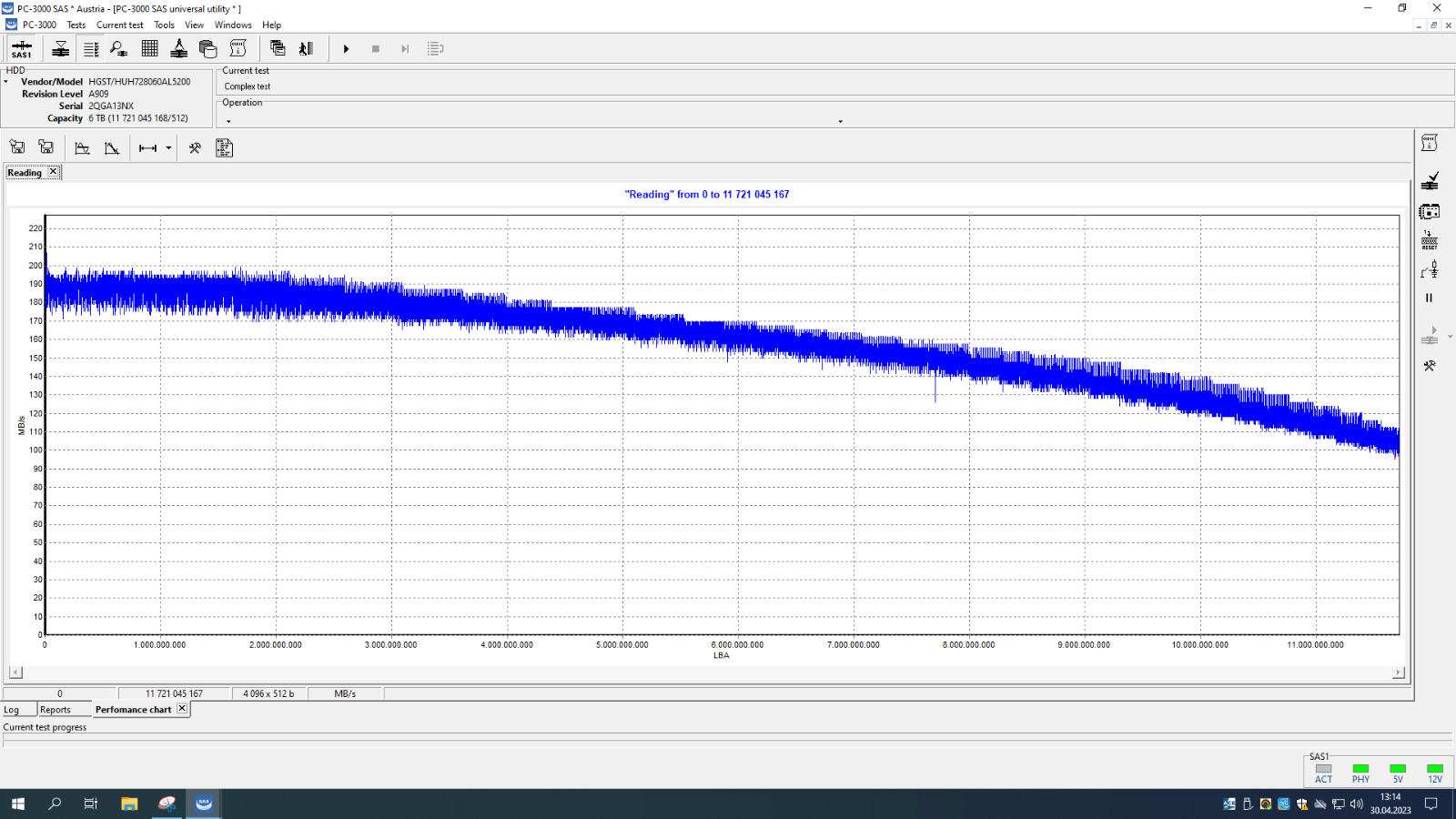Select the Perfomance chart tab

coord(133,710)
